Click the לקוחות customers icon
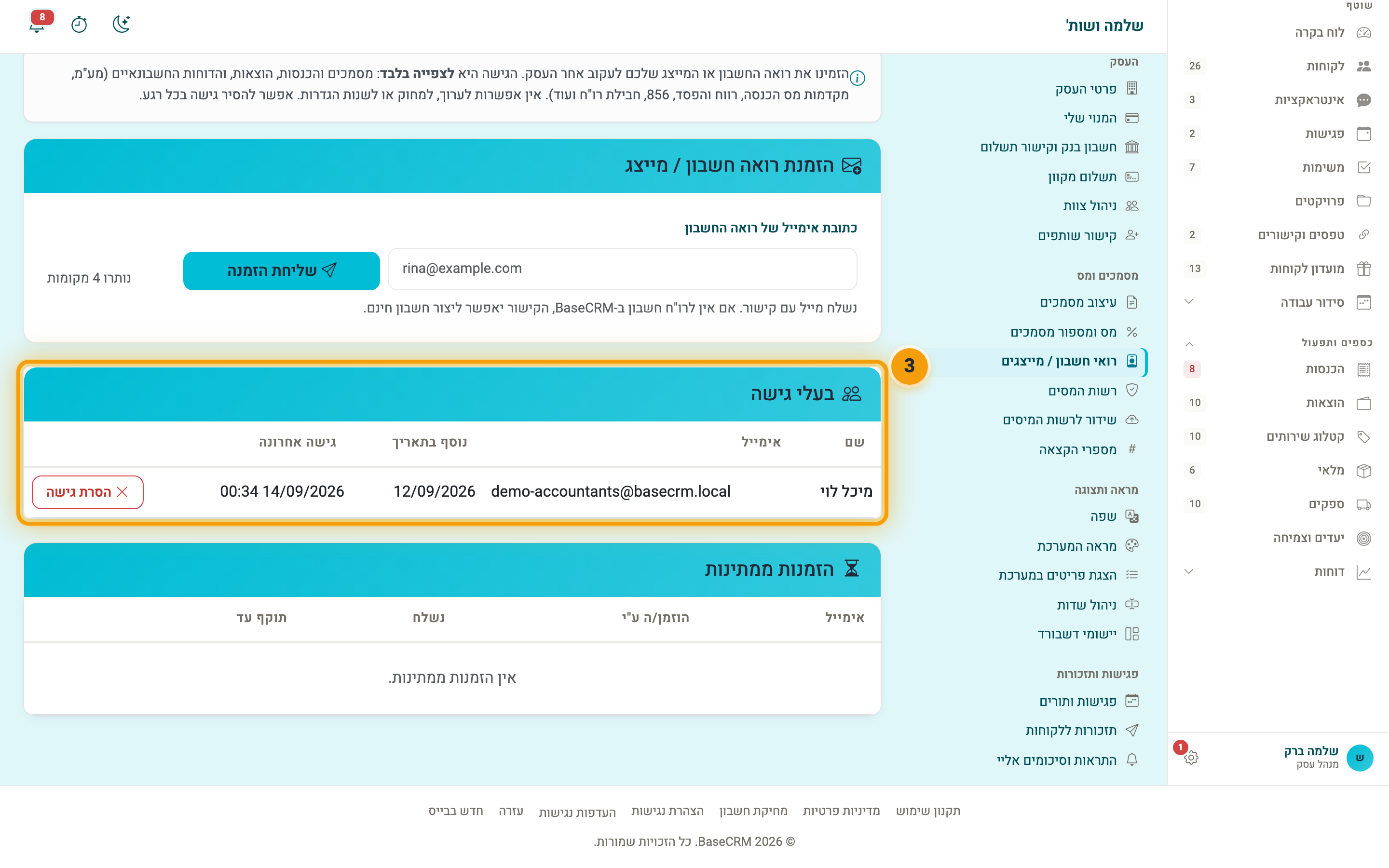 [1364, 66]
